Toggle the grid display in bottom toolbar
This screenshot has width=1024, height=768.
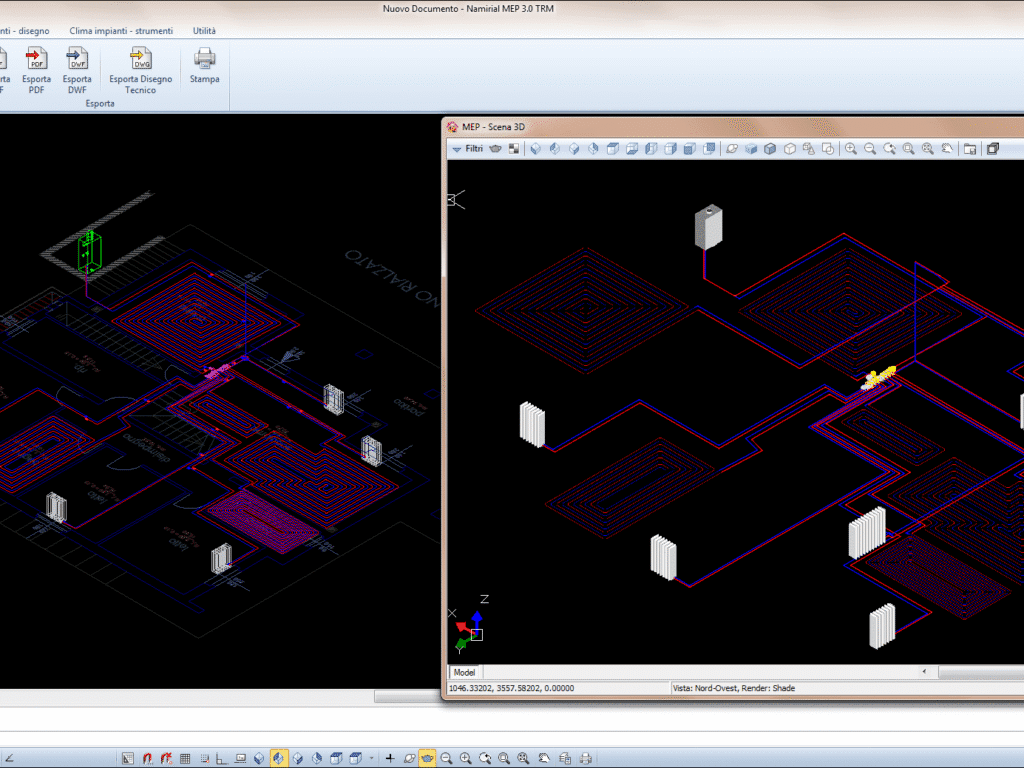point(185,758)
